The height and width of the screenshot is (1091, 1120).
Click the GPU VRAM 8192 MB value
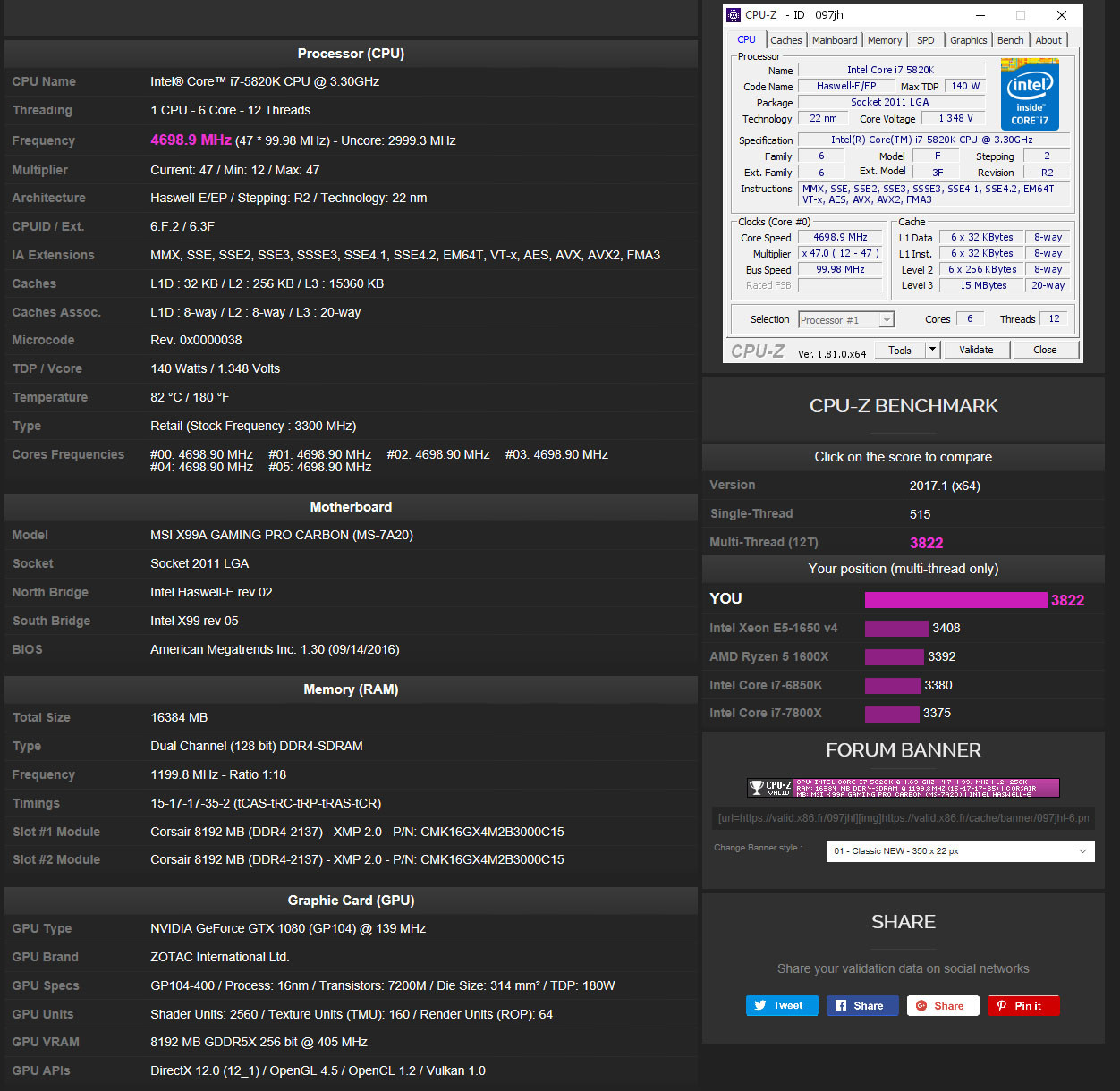pos(259,1042)
